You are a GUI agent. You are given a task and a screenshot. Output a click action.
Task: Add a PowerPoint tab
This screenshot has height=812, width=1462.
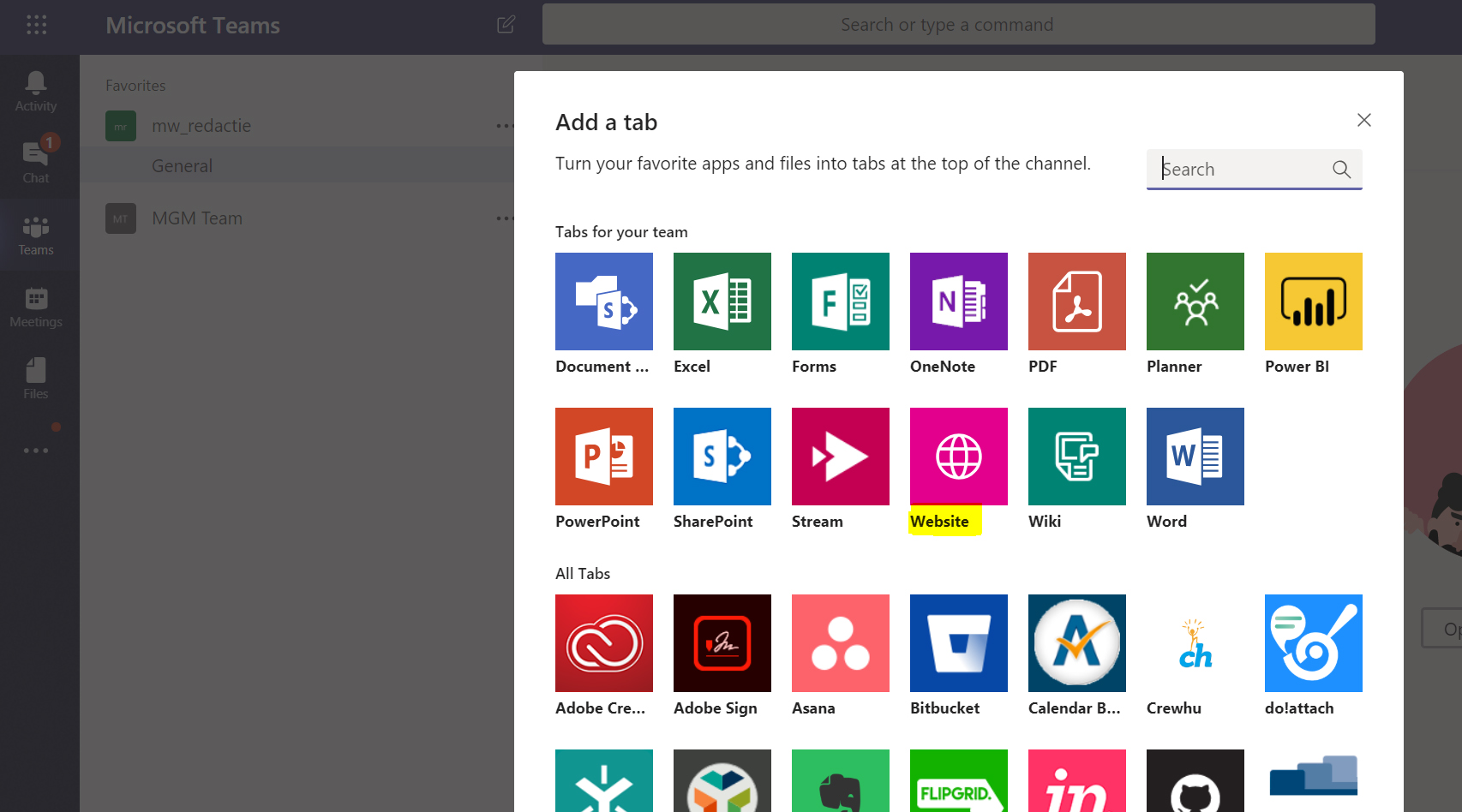point(604,457)
